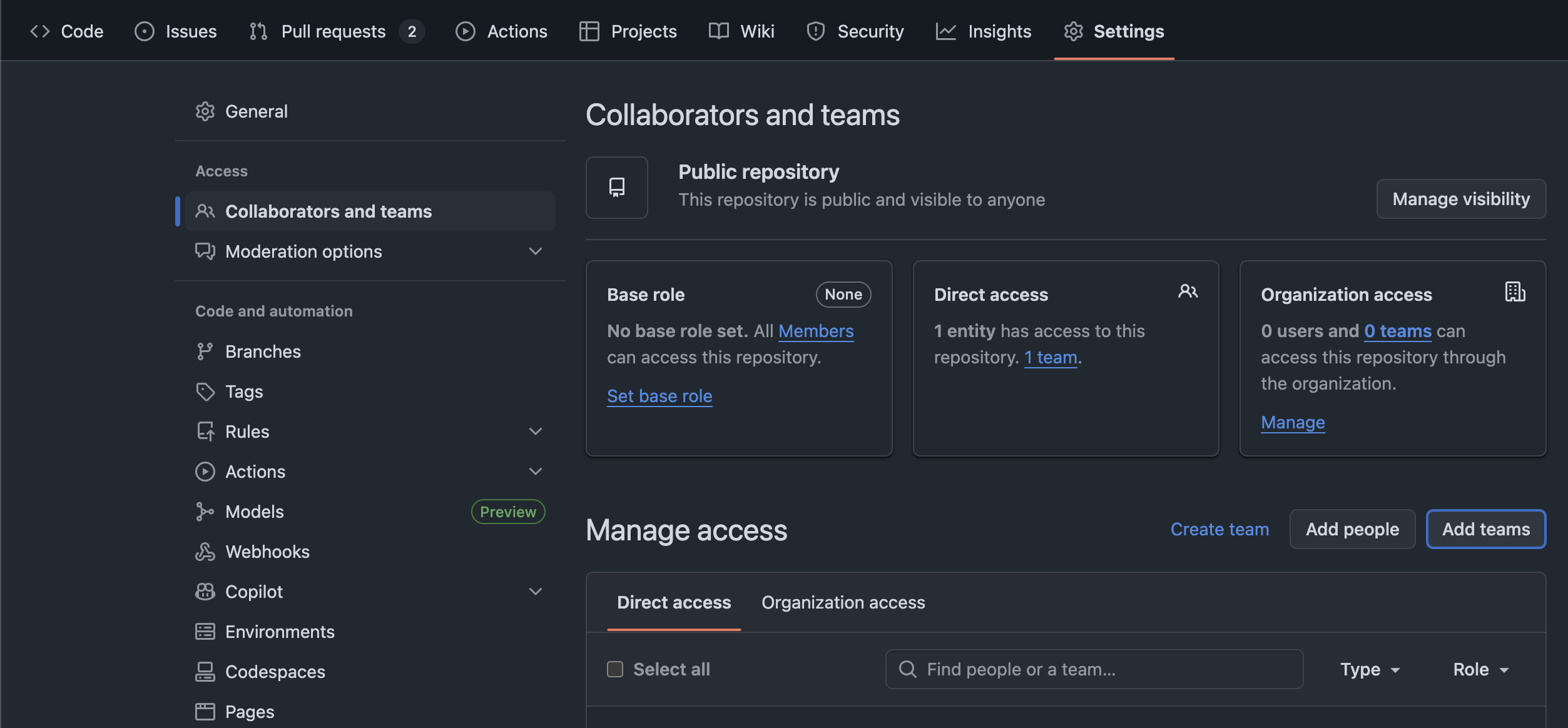
Task: Click the Branches icon in the sidebar
Action: tap(205, 351)
